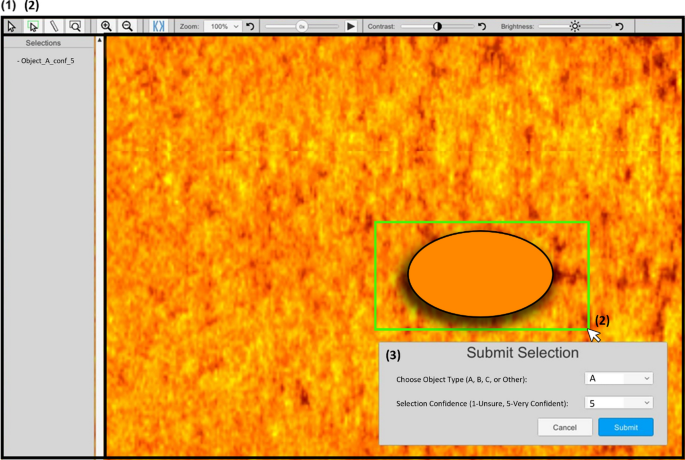
Task: Reset brightness with the undo arrow
Action: [619, 26]
